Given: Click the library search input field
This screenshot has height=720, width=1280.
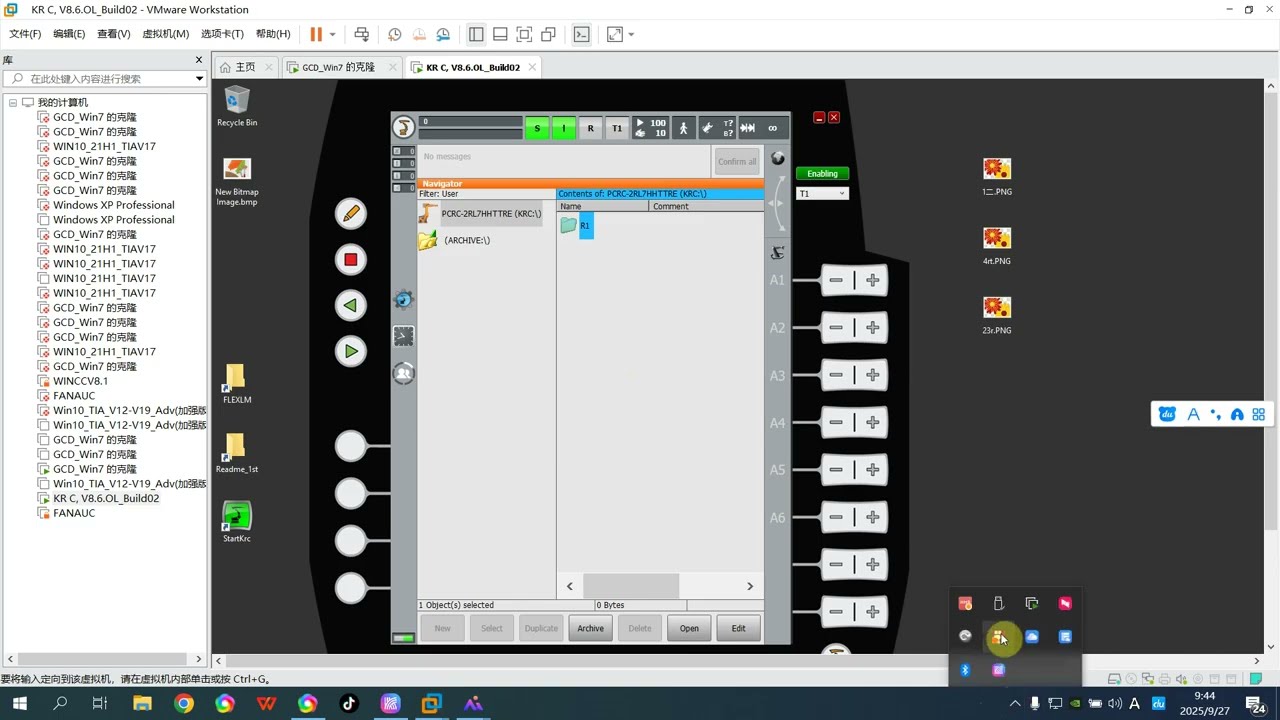Looking at the screenshot, I should click(x=105, y=78).
